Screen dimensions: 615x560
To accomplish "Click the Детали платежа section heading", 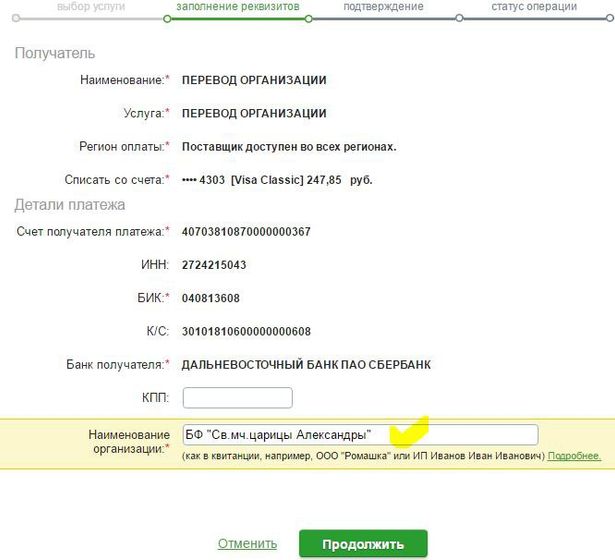I will pyautogui.click(x=70, y=205).
